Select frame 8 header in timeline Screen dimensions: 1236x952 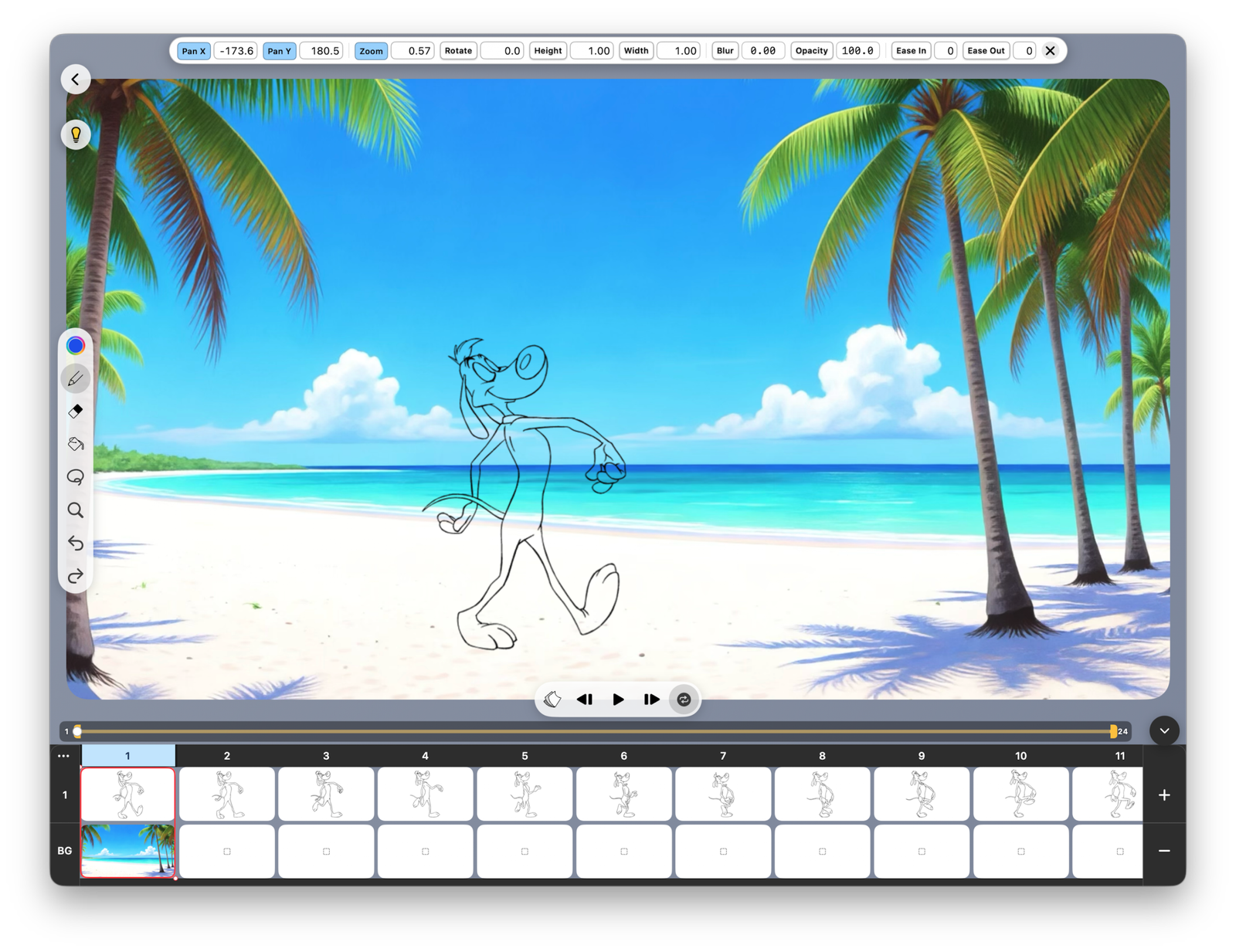(x=822, y=756)
